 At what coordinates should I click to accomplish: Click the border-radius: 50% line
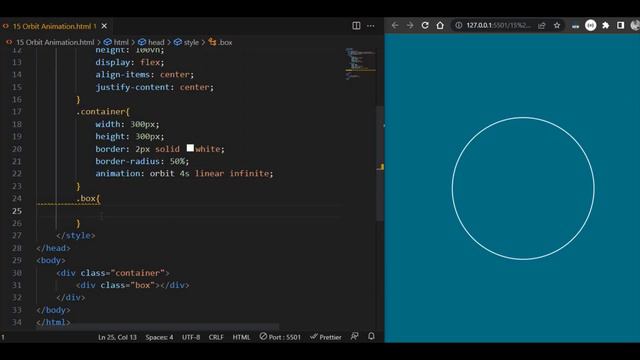(x=142, y=161)
